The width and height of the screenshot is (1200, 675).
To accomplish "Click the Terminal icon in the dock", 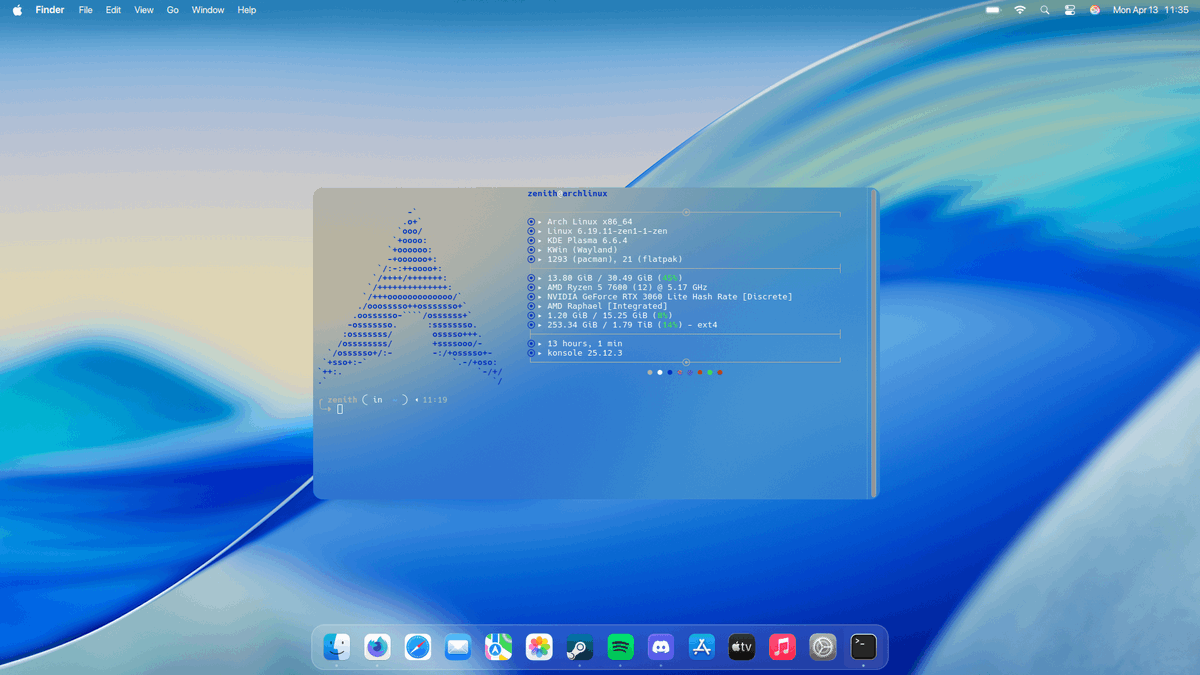I will tap(863, 647).
